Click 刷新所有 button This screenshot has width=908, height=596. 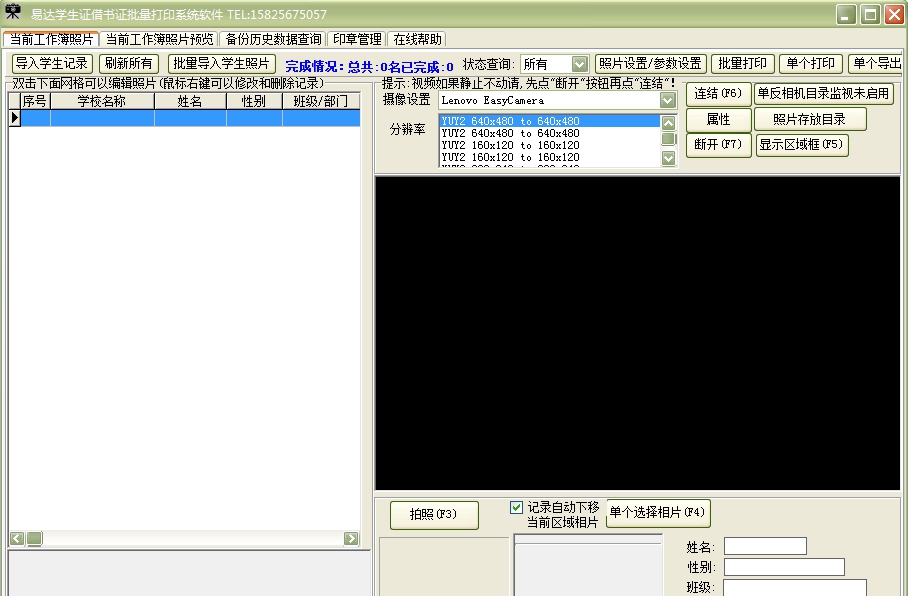tap(129, 64)
